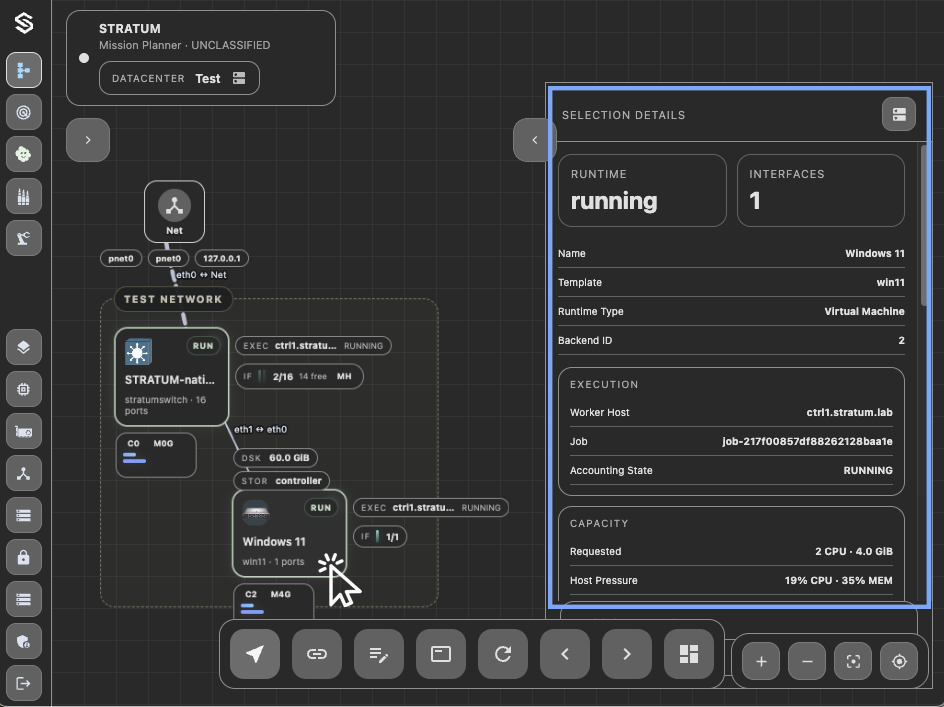
Task: Click the Runtime Type value Virtual Machine
Action: [x=865, y=311]
